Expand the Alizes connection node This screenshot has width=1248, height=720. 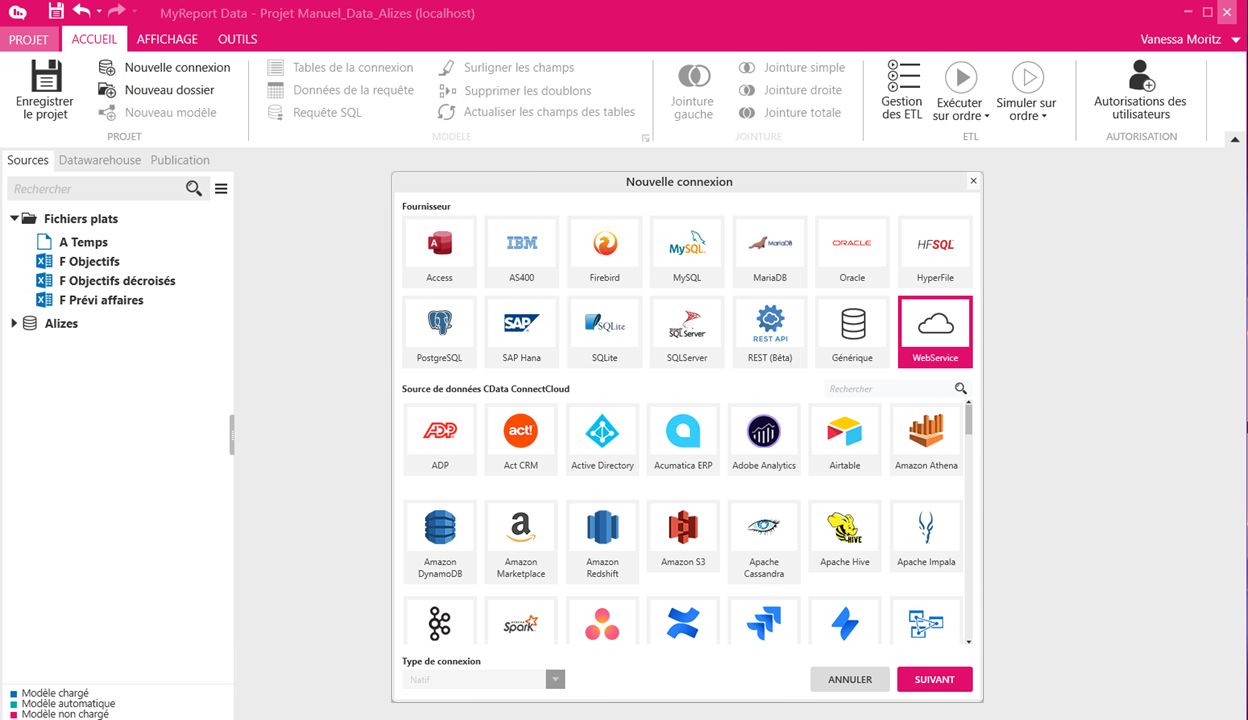tap(14, 323)
